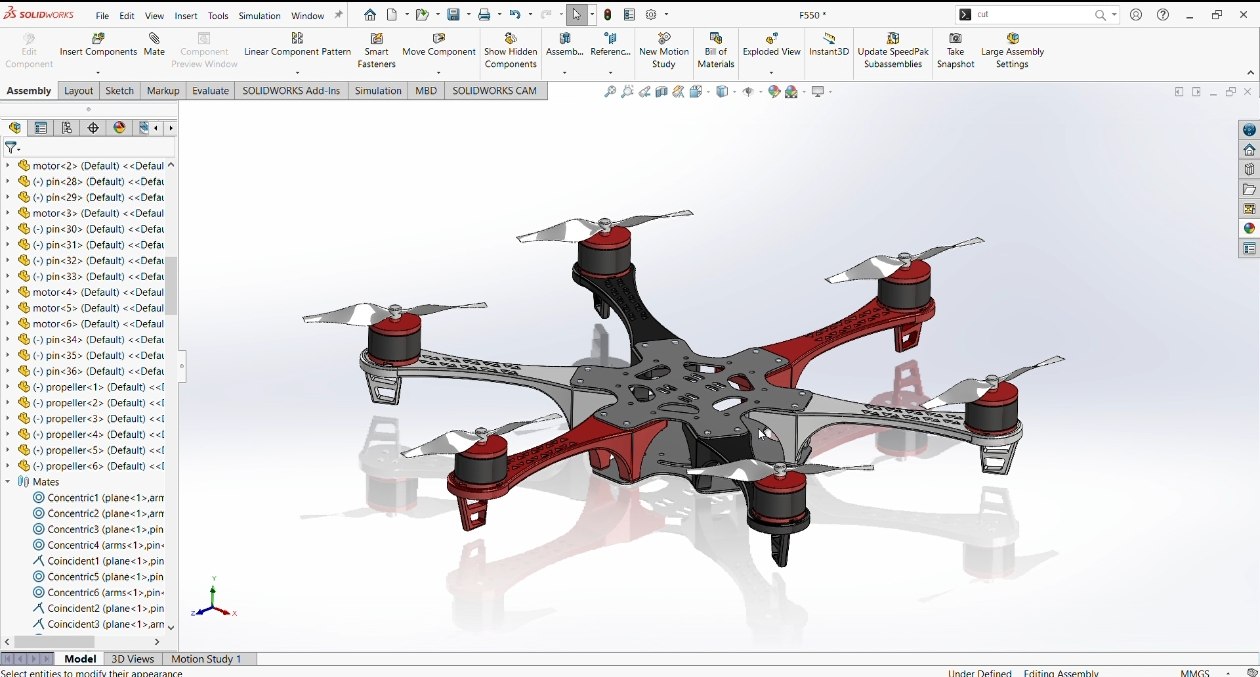Click Take Snapshot tool
The image size is (1260, 677).
pyautogui.click(x=955, y=51)
